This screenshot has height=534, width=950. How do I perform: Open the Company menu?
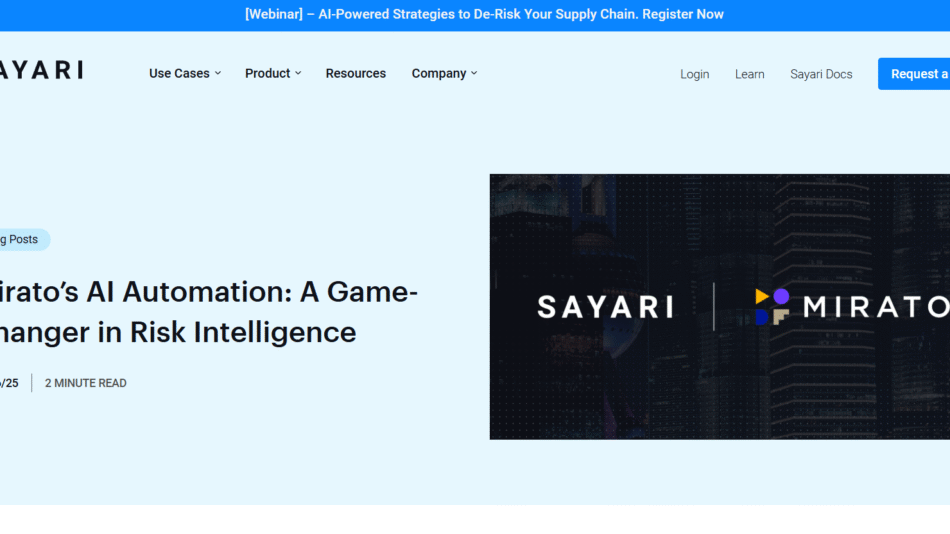pyautogui.click(x=439, y=73)
